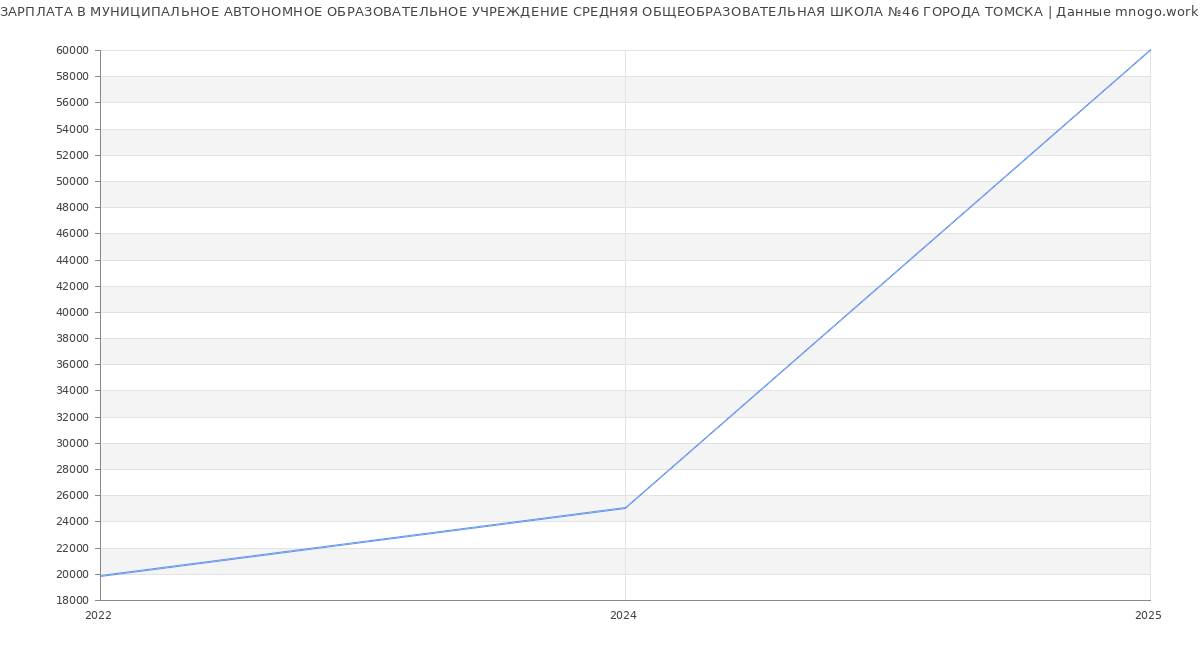Click the x-axis label 2024
This screenshot has height=650, width=1200.
[623, 616]
